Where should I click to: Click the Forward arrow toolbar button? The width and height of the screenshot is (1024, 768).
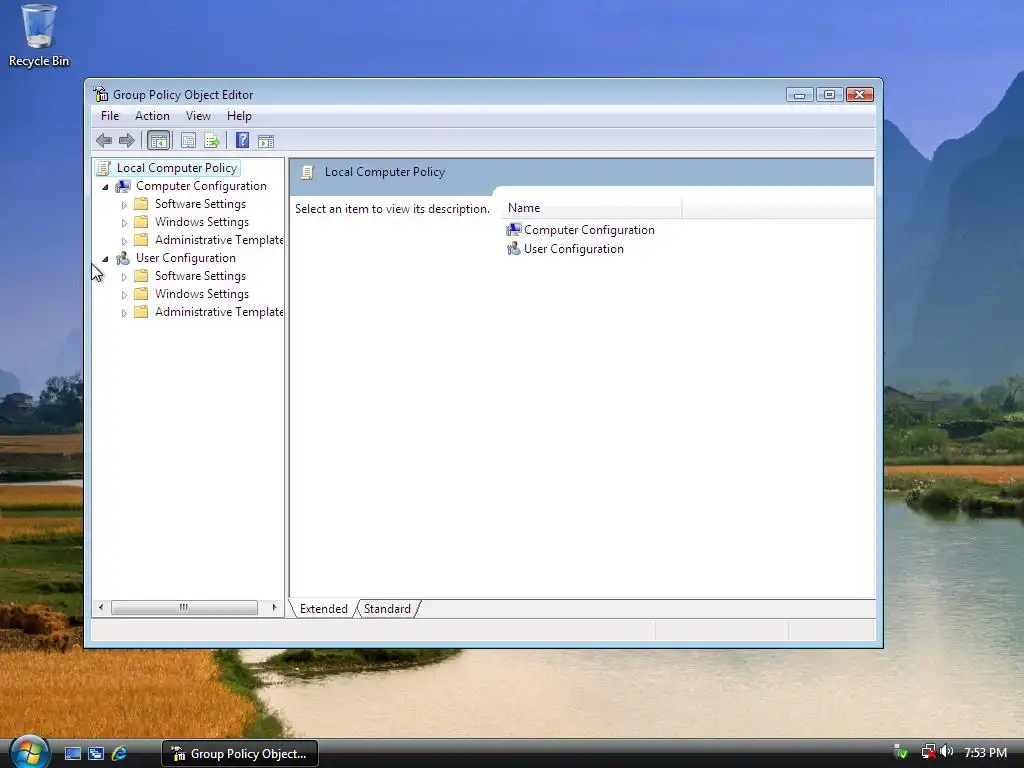click(127, 140)
